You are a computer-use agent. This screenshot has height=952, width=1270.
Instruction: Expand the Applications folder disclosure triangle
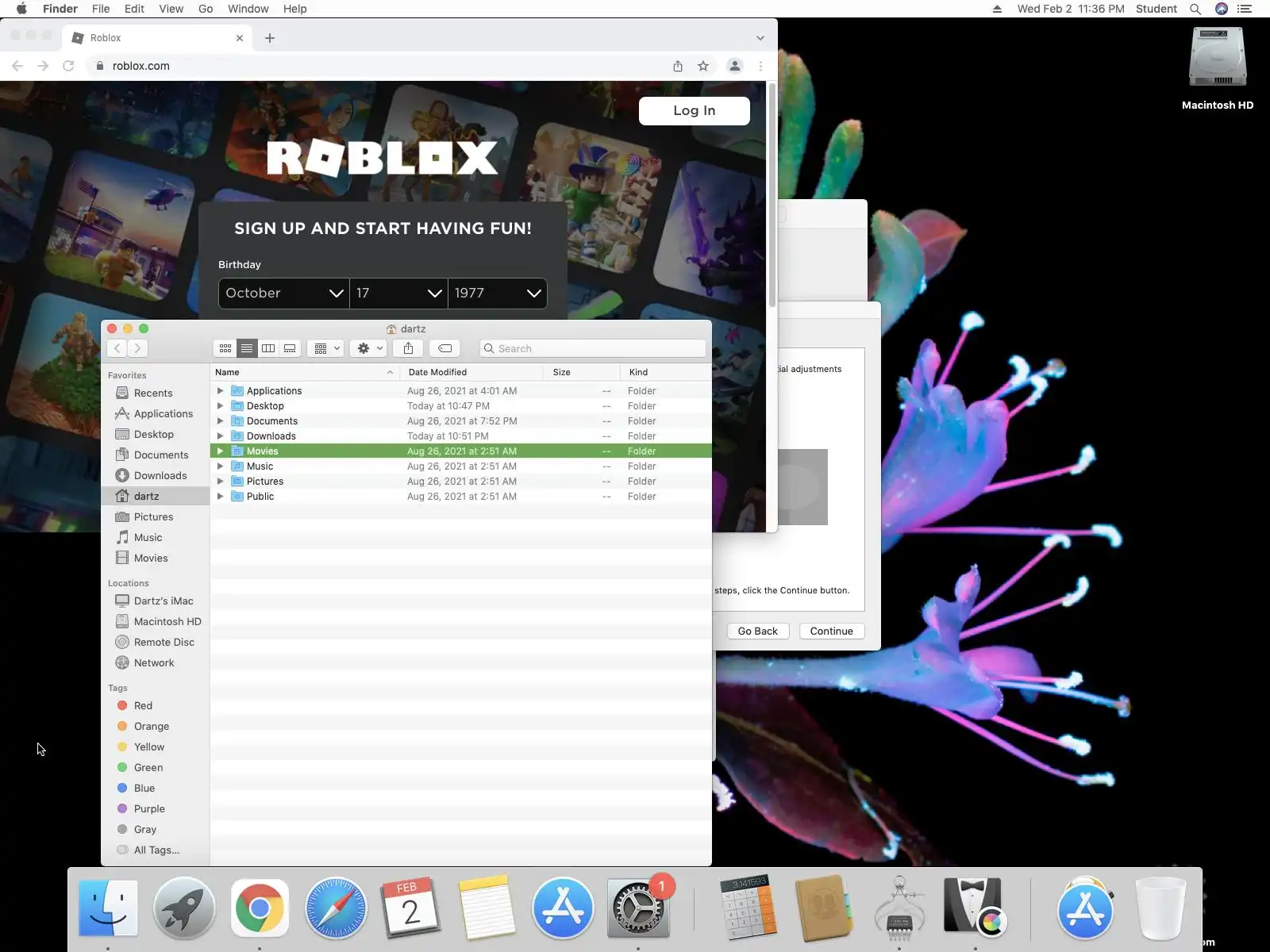[x=220, y=391]
